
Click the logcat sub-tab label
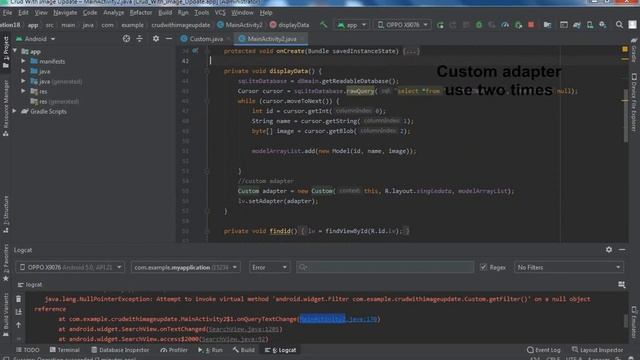point(30,284)
